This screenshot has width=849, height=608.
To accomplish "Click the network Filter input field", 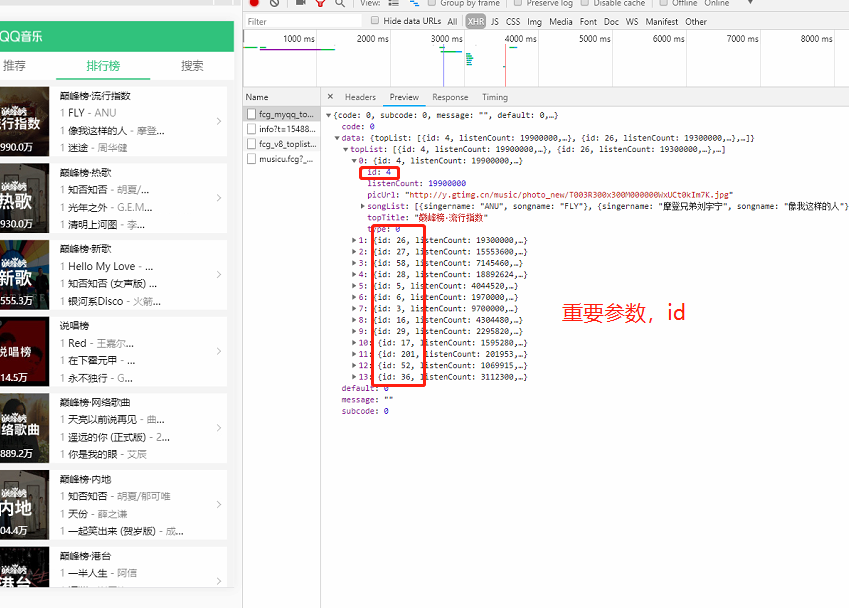I will (x=303, y=22).
